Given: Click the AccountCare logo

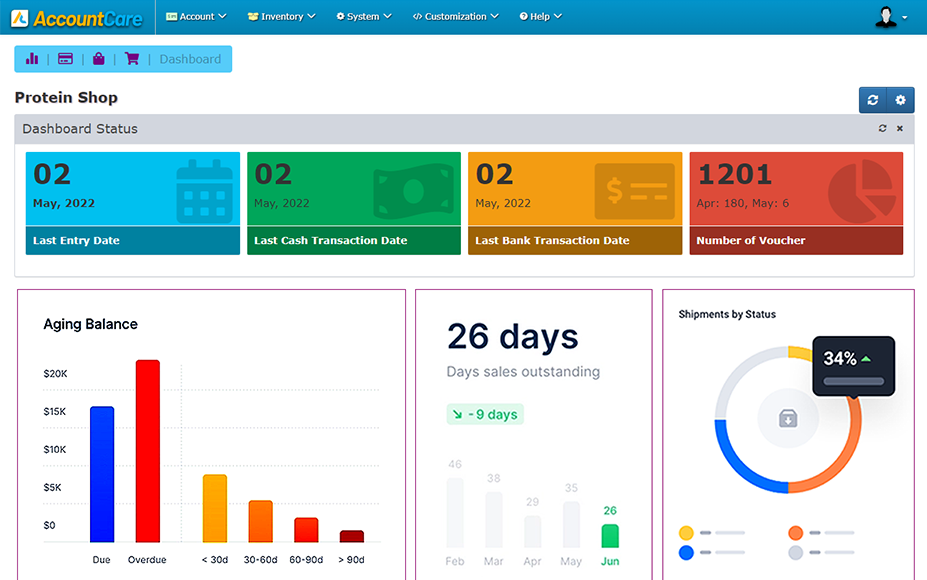Looking at the screenshot, I should tap(77, 18).
